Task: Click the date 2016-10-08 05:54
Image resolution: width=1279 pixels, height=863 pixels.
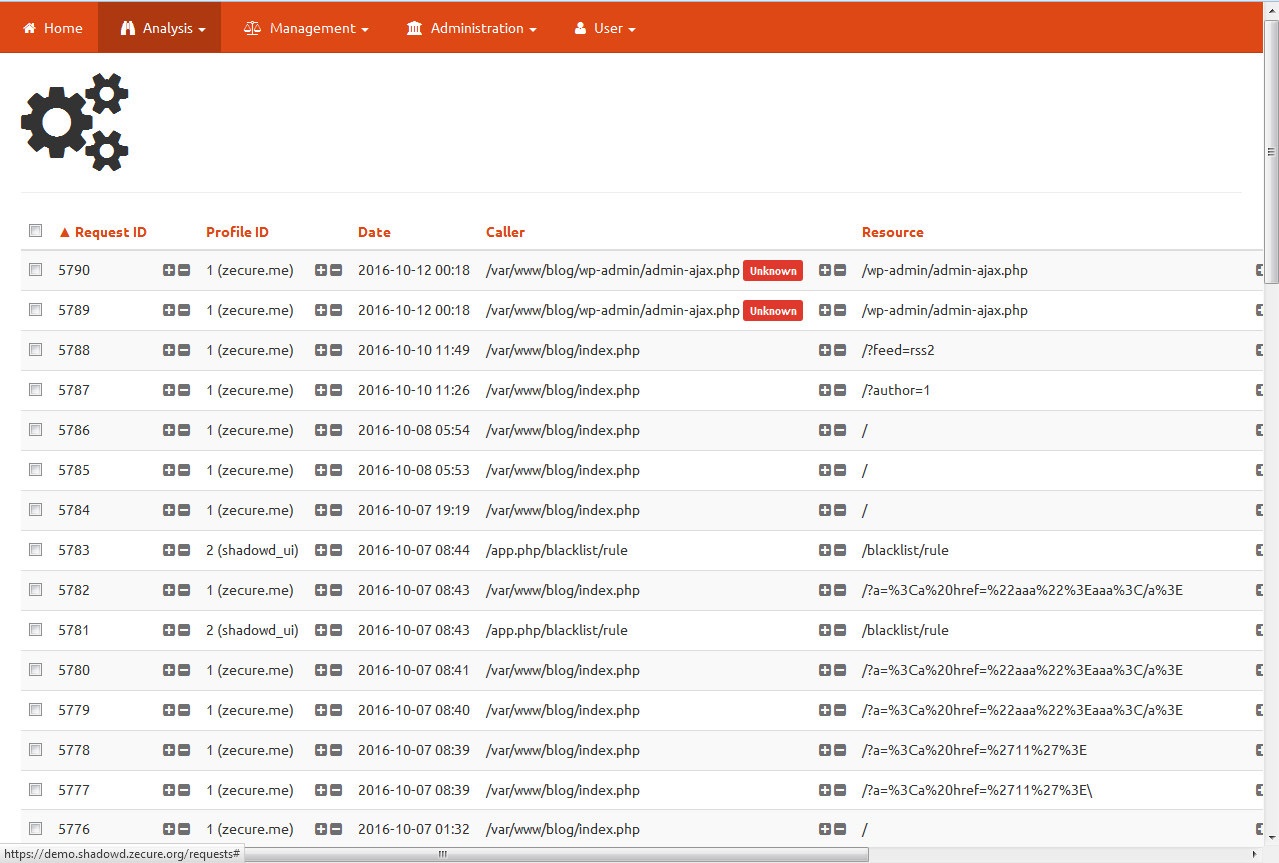Action: (414, 430)
